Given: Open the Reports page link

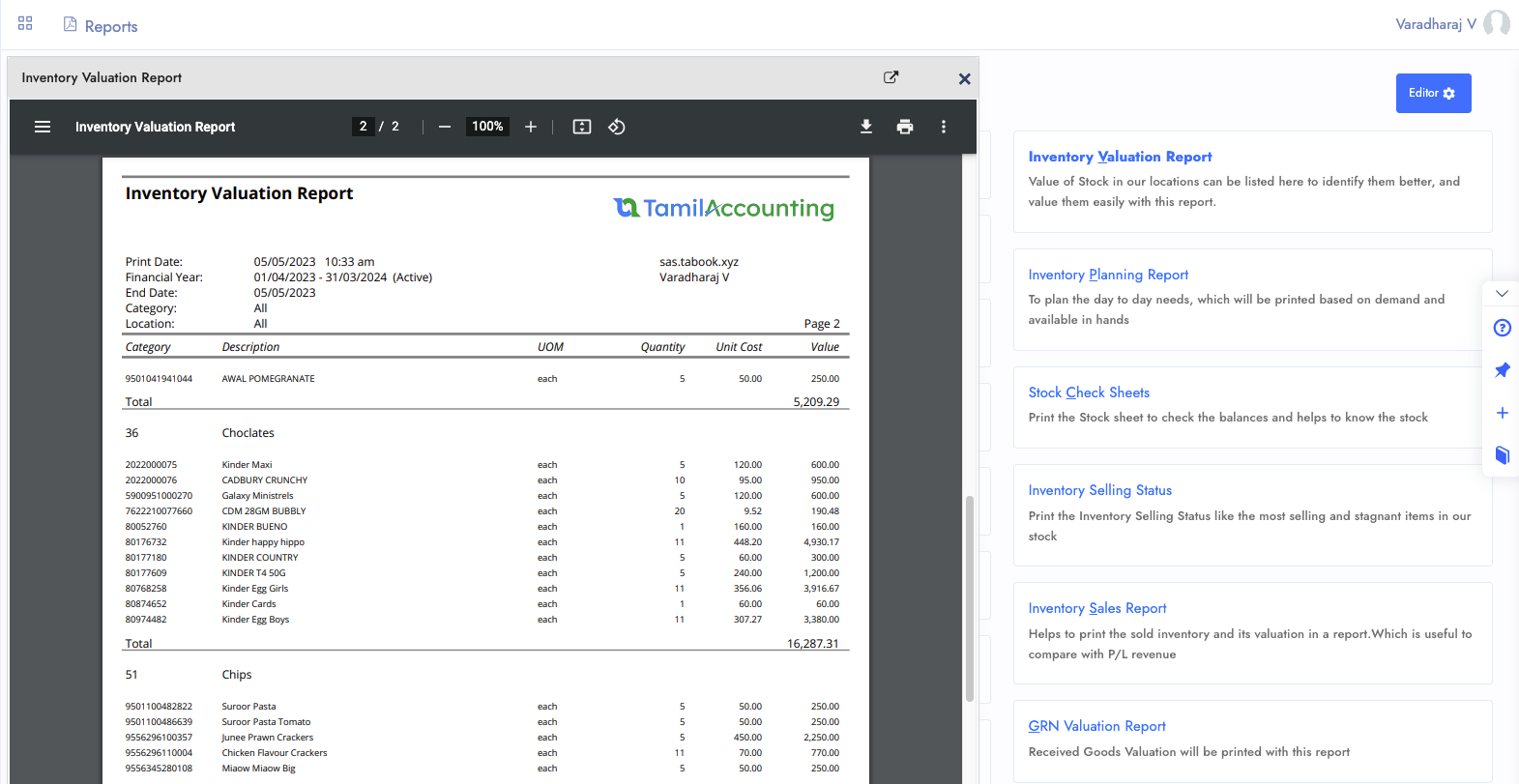Looking at the screenshot, I should [x=111, y=26].
